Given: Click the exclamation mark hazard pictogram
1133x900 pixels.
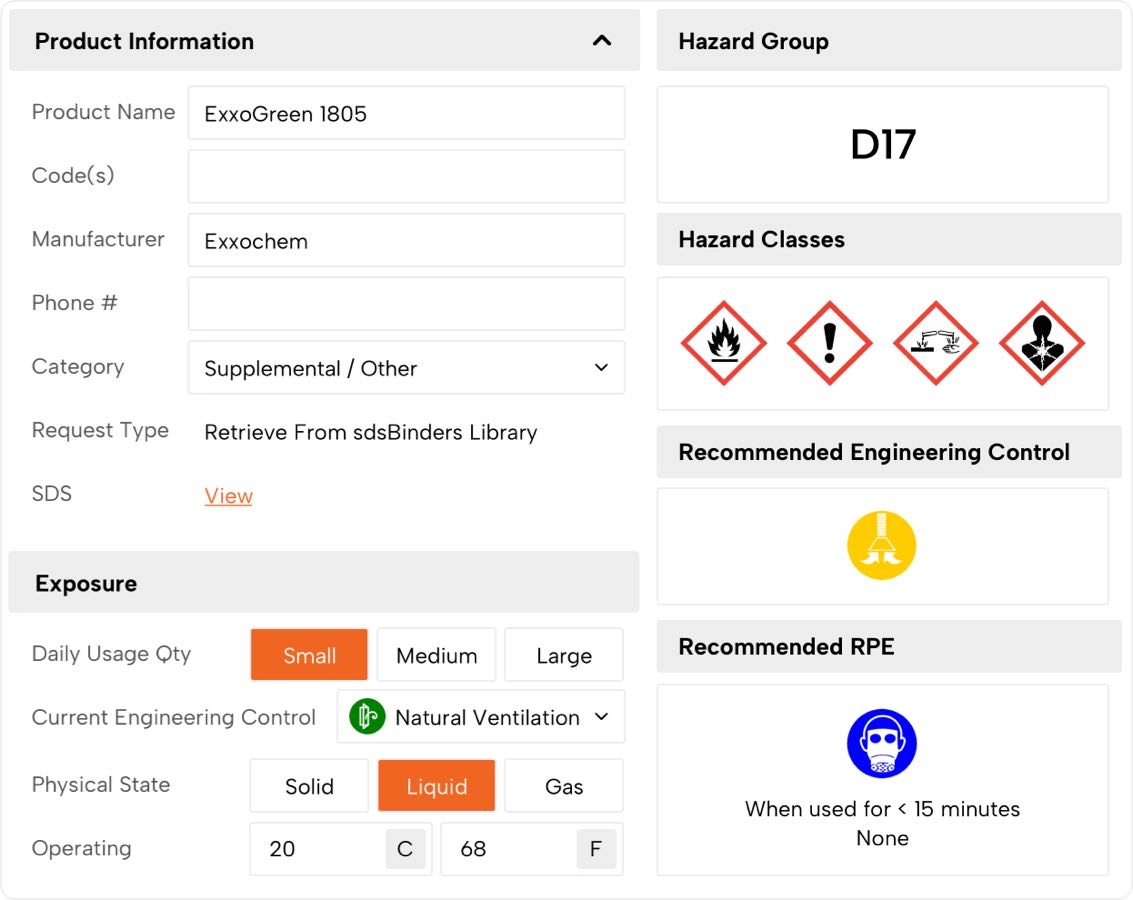Looking at the screenshot, I should 830,343.
